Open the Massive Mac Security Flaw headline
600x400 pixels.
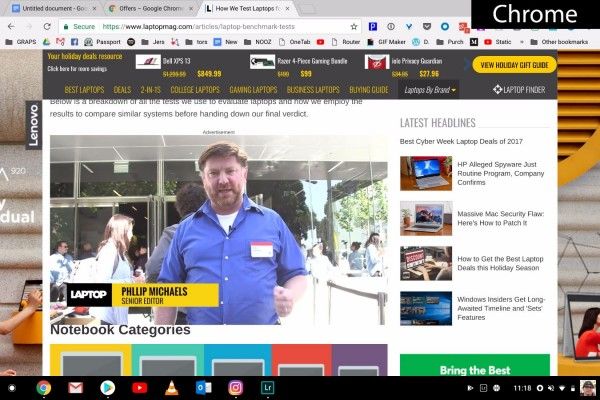(x=501, y=218)
